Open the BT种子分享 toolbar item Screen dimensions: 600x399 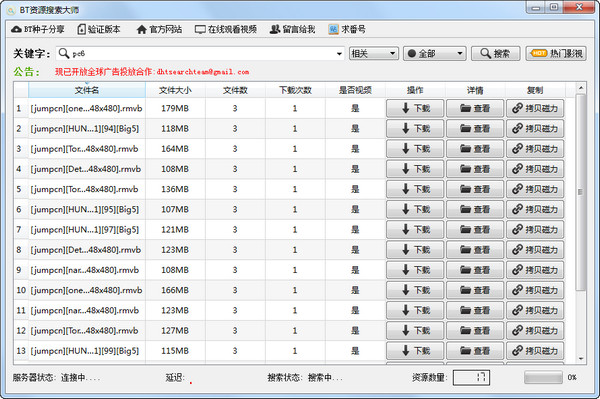[38, 29]
